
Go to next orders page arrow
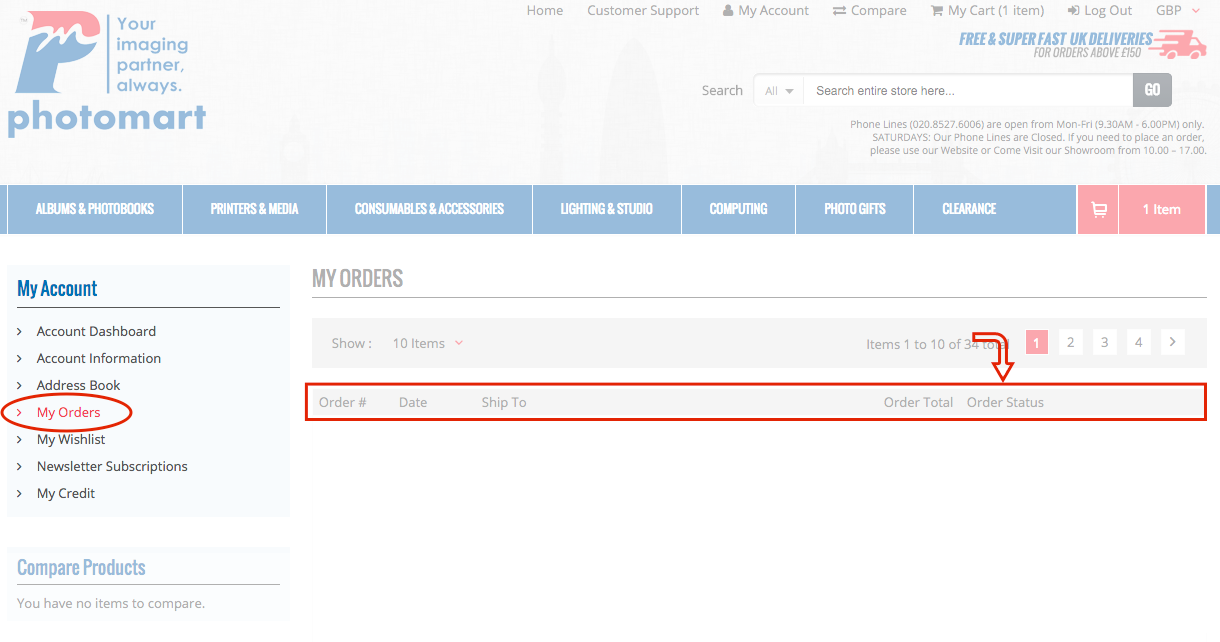coord(1172,343)
